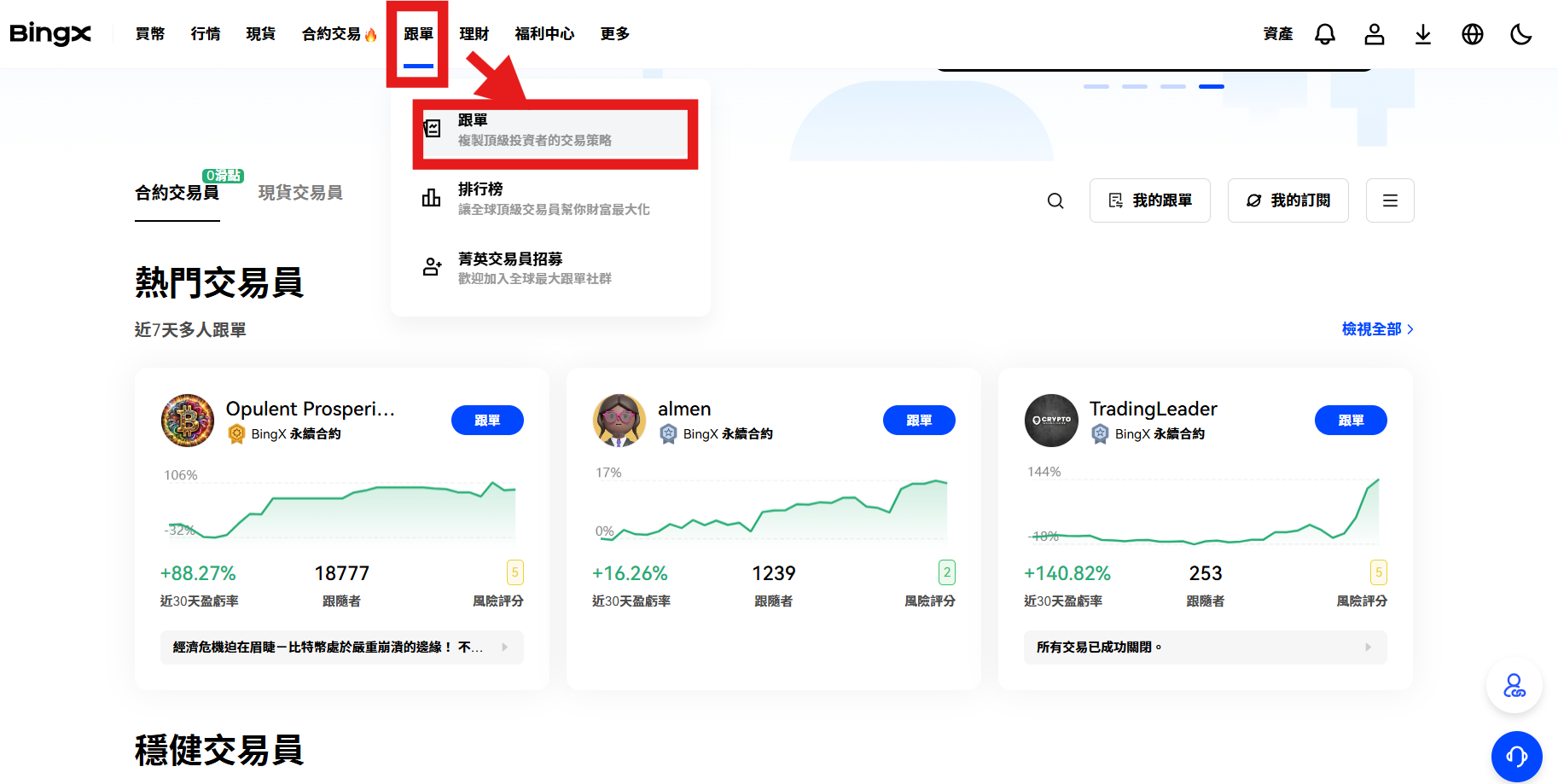The image size is (1558, 784).
Task: Open the language globe icon
Action: pyautogui.click(x=1471, y=34)
